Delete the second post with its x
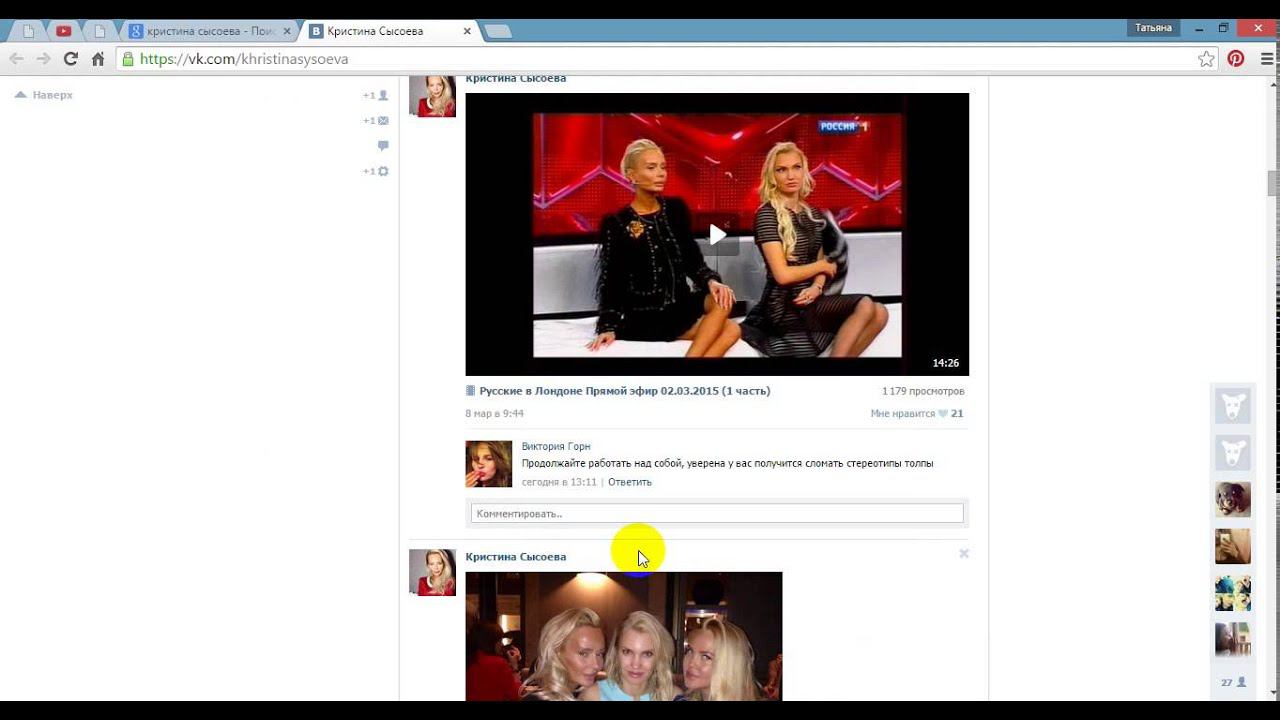1280x720 pixels. (x=964, y=553)
